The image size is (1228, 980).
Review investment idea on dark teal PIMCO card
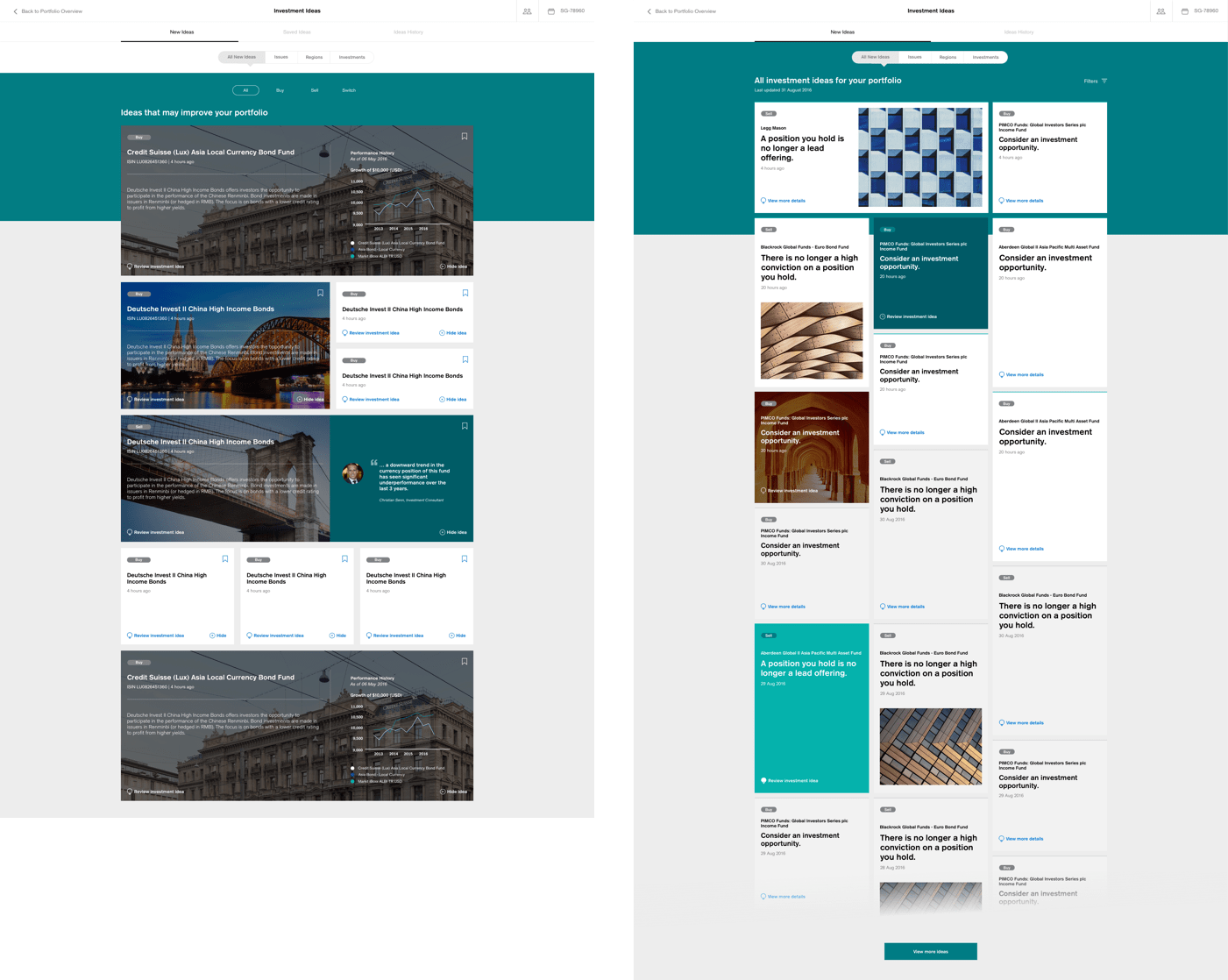tap(908, 316)
